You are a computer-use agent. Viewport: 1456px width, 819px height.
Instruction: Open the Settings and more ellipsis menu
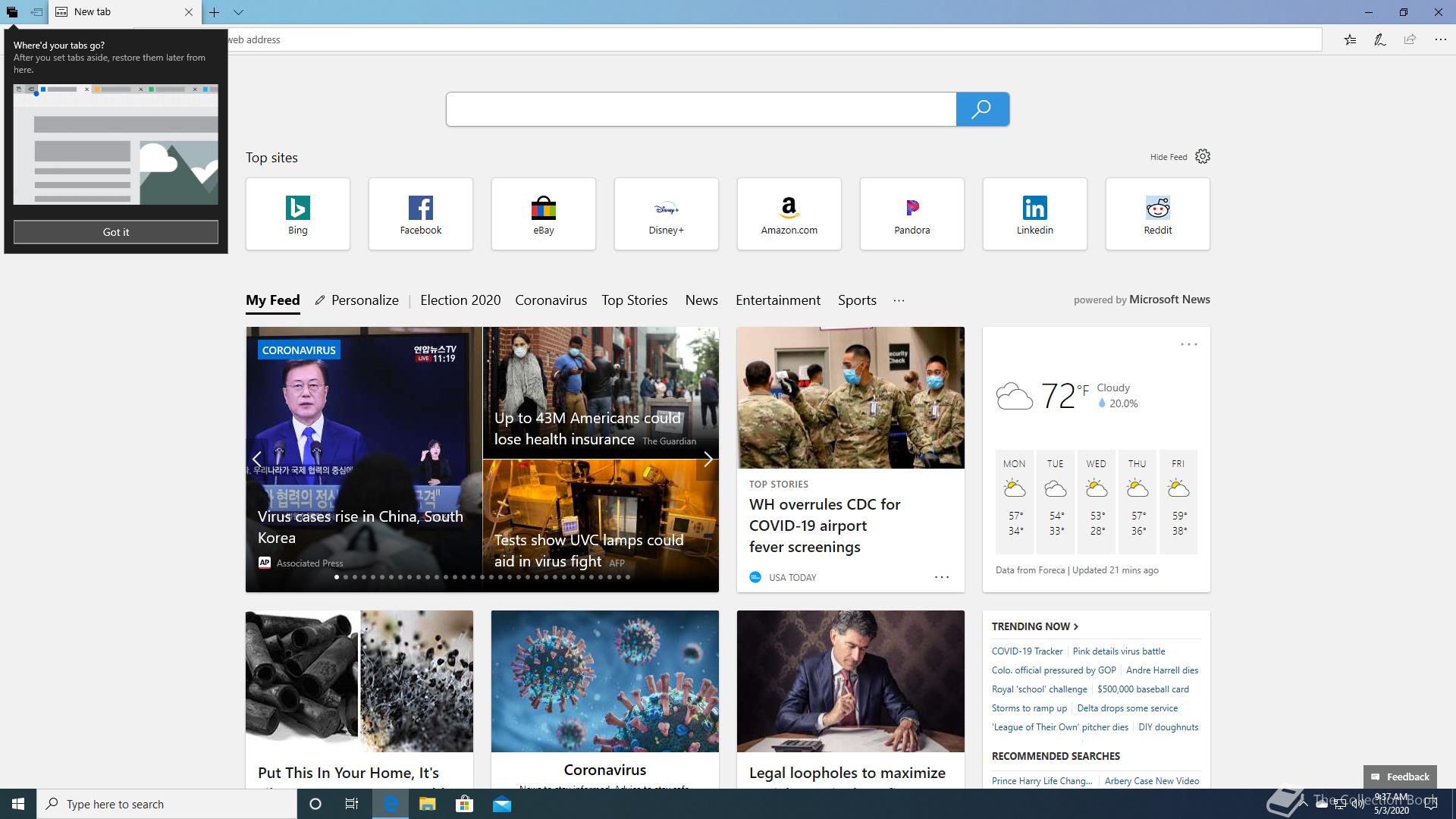[1440, 39]
